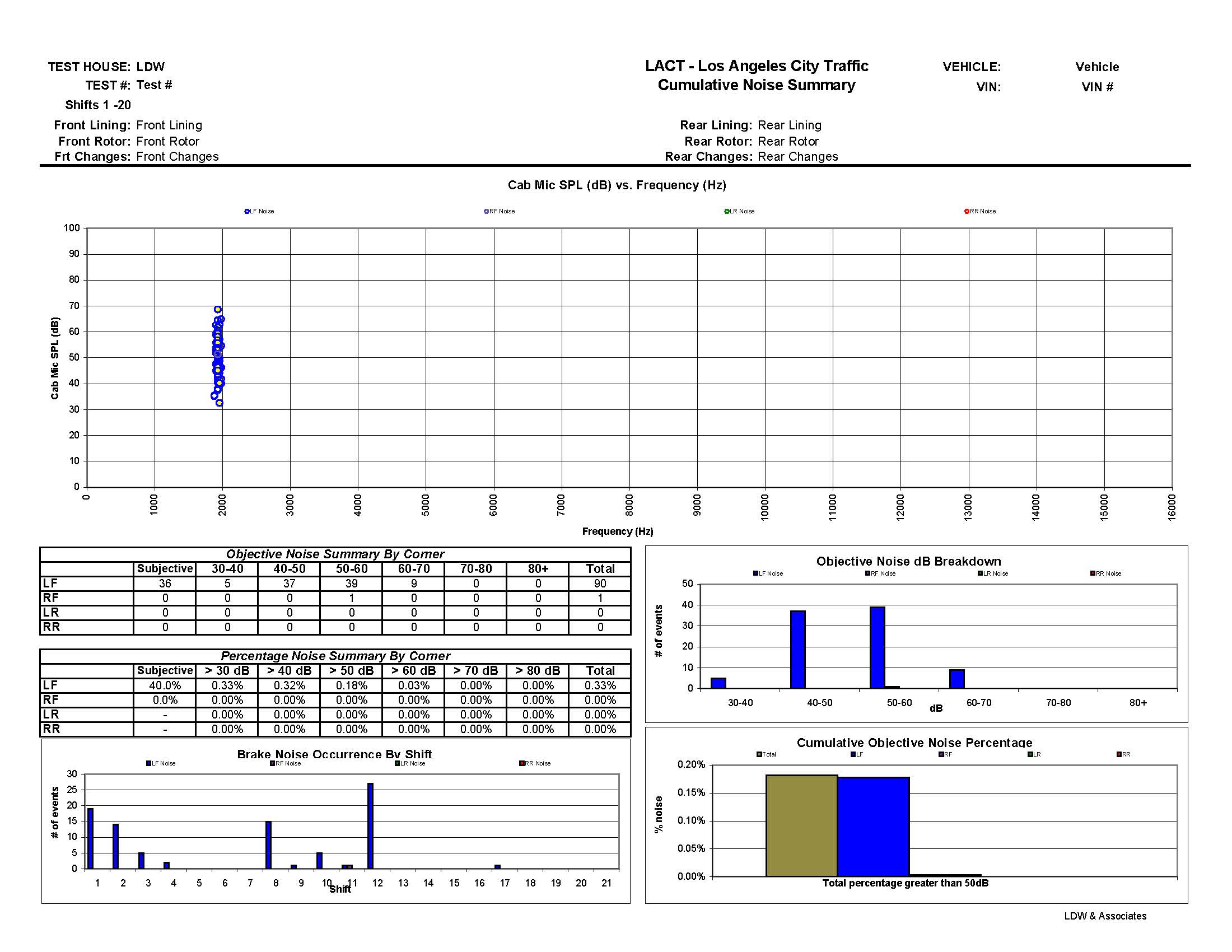Click the 'Total percentage greater than 50dB' label
The height and width of the screenshot is (952, 1232).
pos(906,883)
